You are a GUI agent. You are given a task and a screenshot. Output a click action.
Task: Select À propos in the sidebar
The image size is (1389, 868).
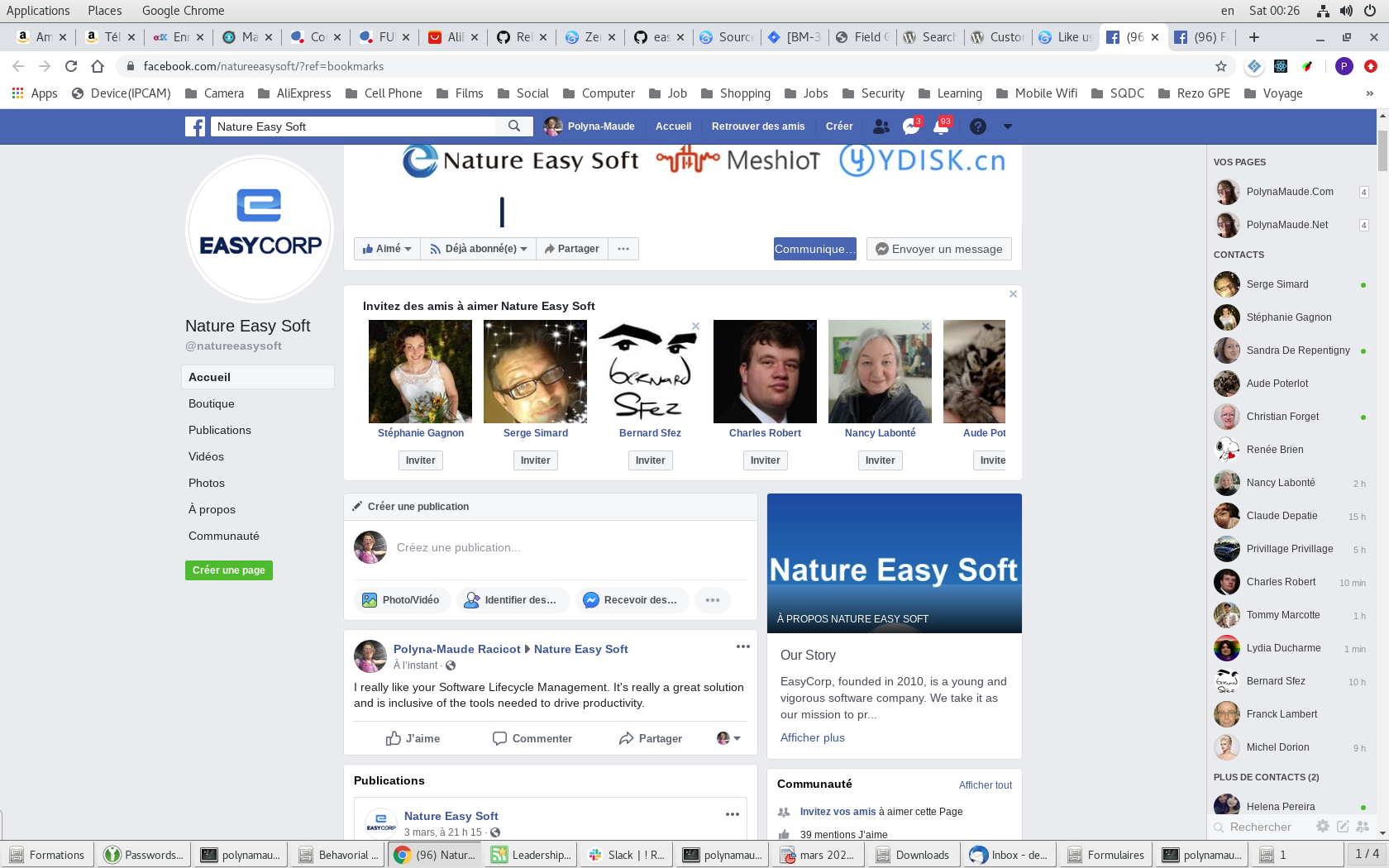pos(212,509)
